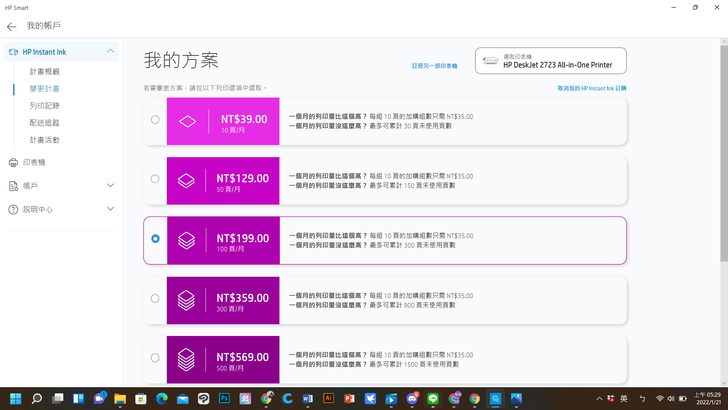Click the 取消我的 HP Instant Ink 訂閱 link
Viewport: 728px width, 410px height.
(x=592, y=88)
